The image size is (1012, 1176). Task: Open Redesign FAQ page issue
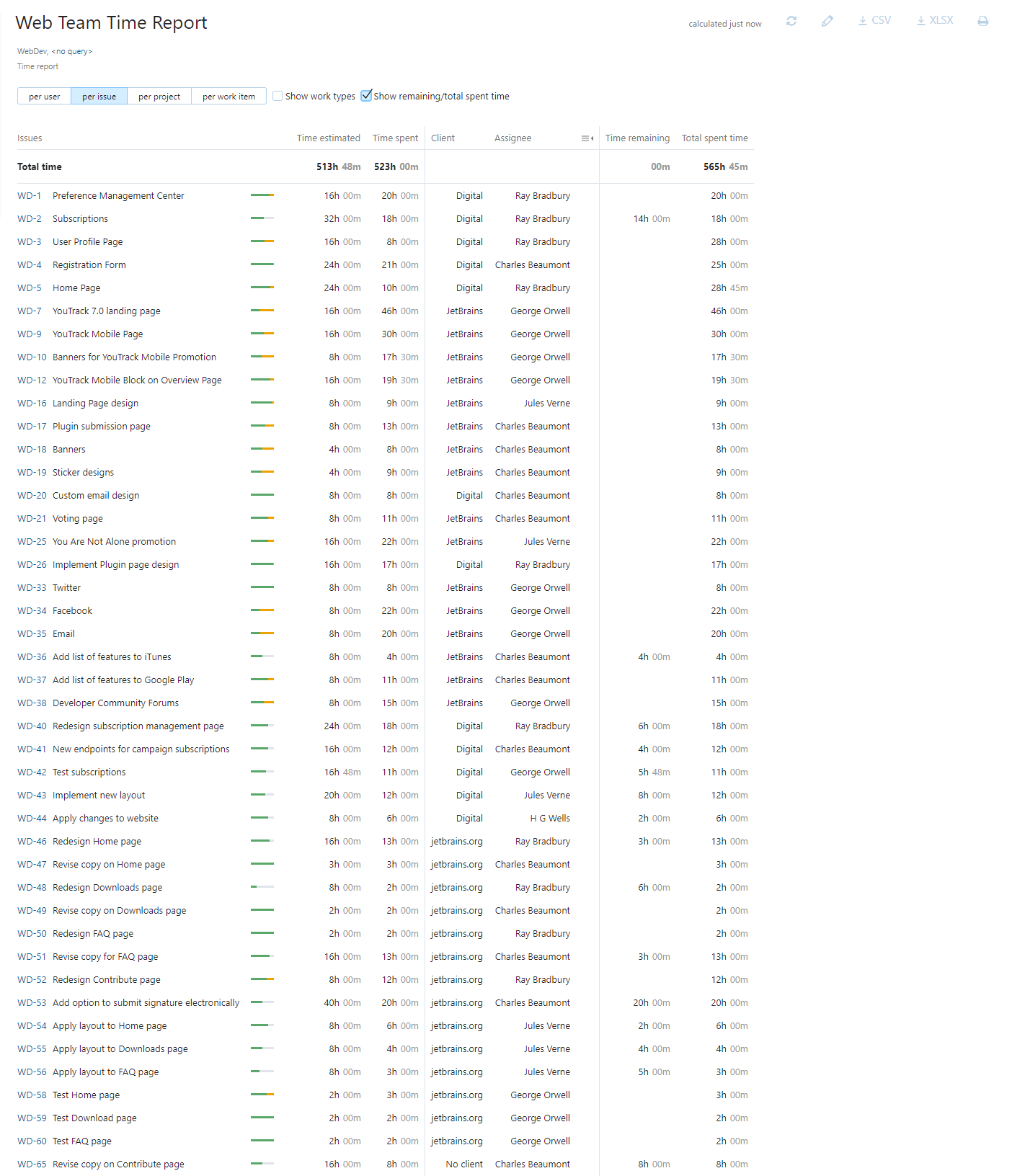coord(93,934)
